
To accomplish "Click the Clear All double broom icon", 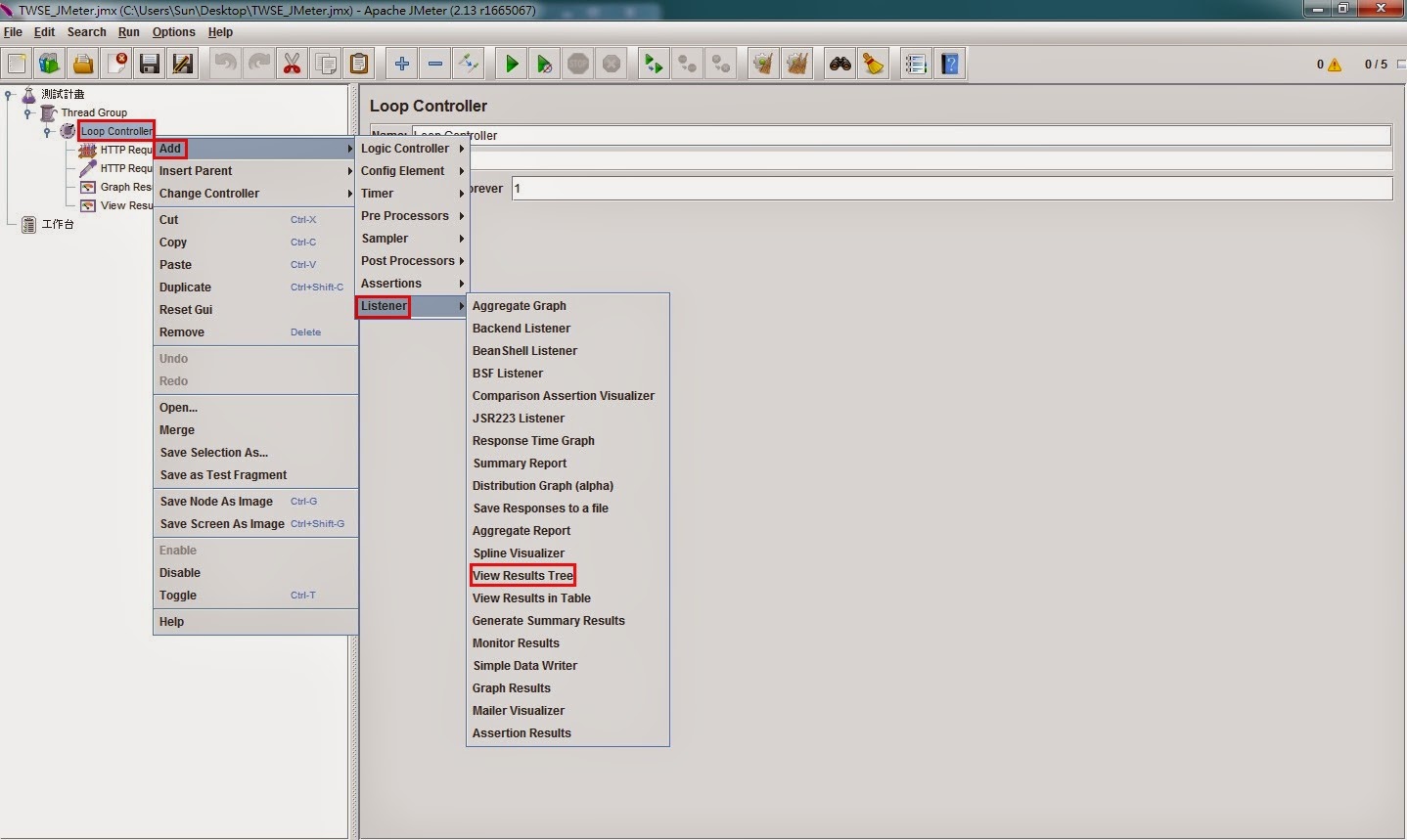I will click(x=797, y=64).
